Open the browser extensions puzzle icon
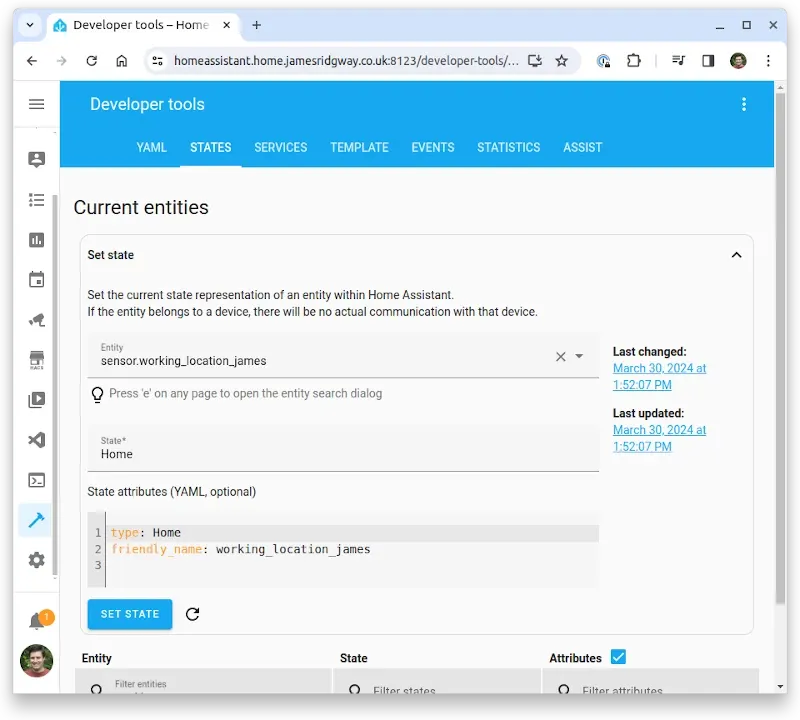Viewport: 800px width, 720px height. click(633, 61)
